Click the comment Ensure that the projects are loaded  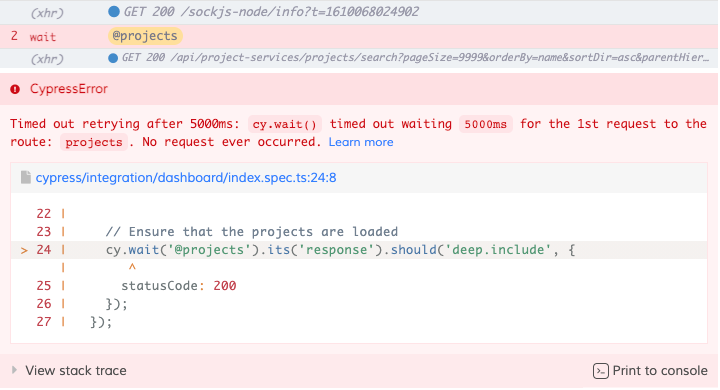point(252,232)
